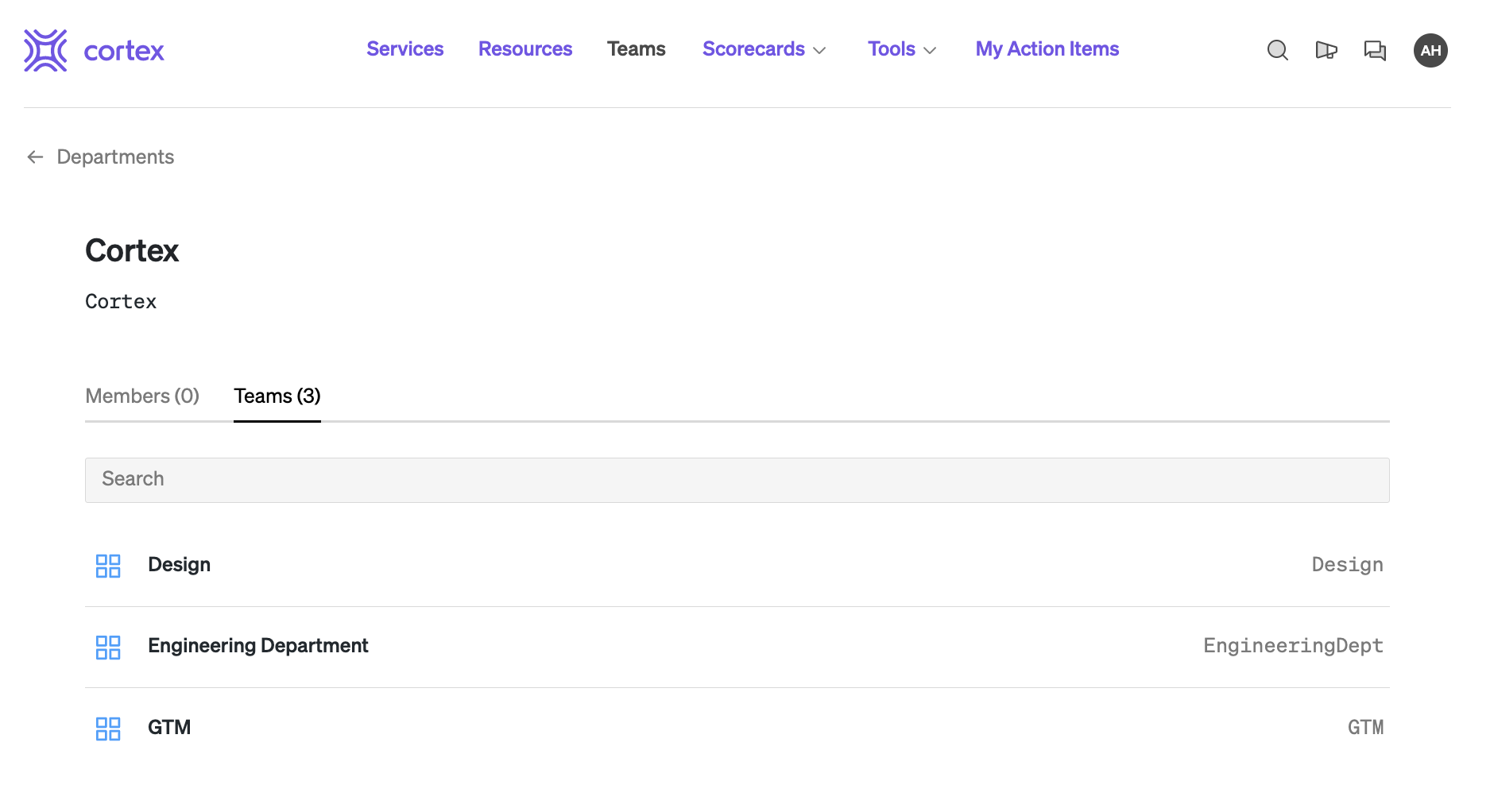Viewport: 1494px width, 812px height.
Task: Click the EngineeringDept tag text
Action: pyautogui.click(x=1293, y=646)
